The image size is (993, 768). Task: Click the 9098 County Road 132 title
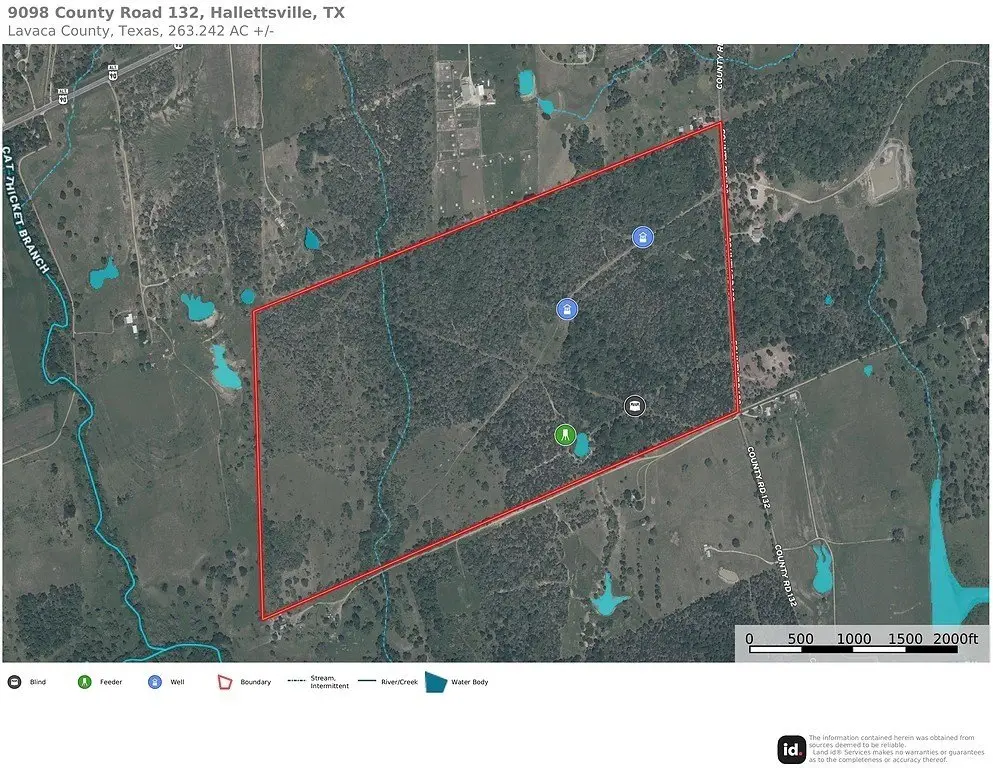176,13
